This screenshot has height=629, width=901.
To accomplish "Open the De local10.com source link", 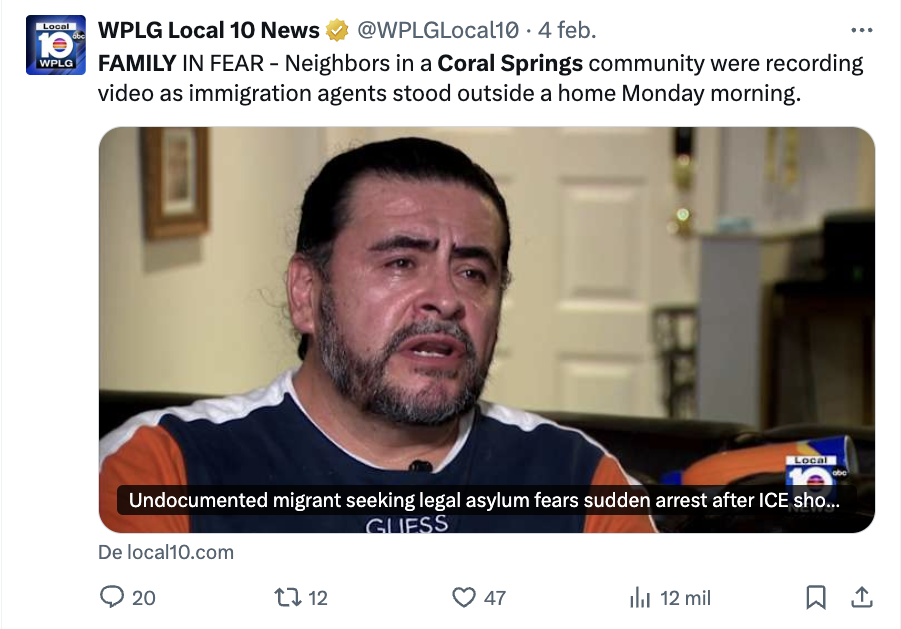I will pos(166,552).
